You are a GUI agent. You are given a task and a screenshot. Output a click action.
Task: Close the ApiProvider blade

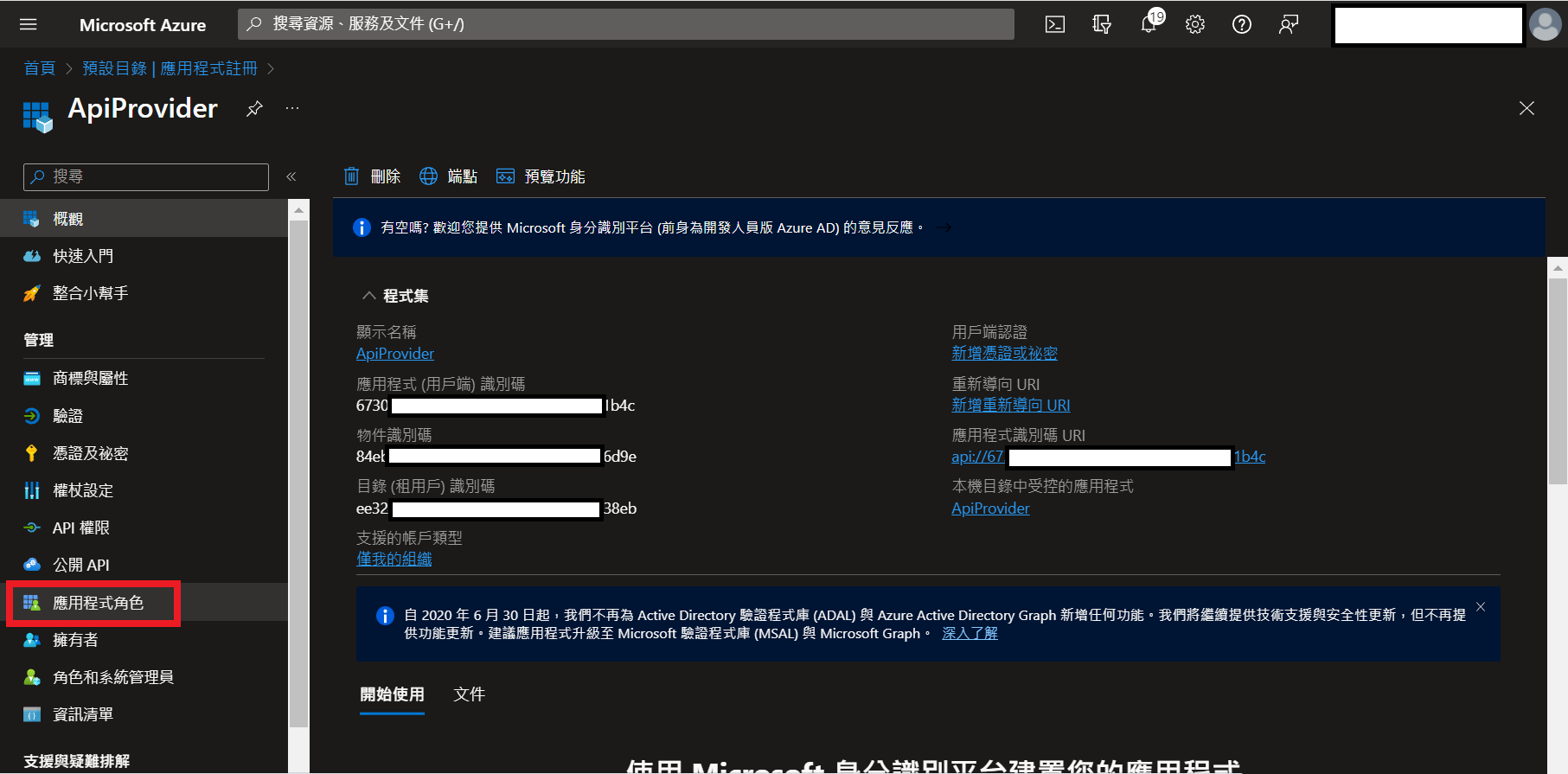(x=1526, y=108)
